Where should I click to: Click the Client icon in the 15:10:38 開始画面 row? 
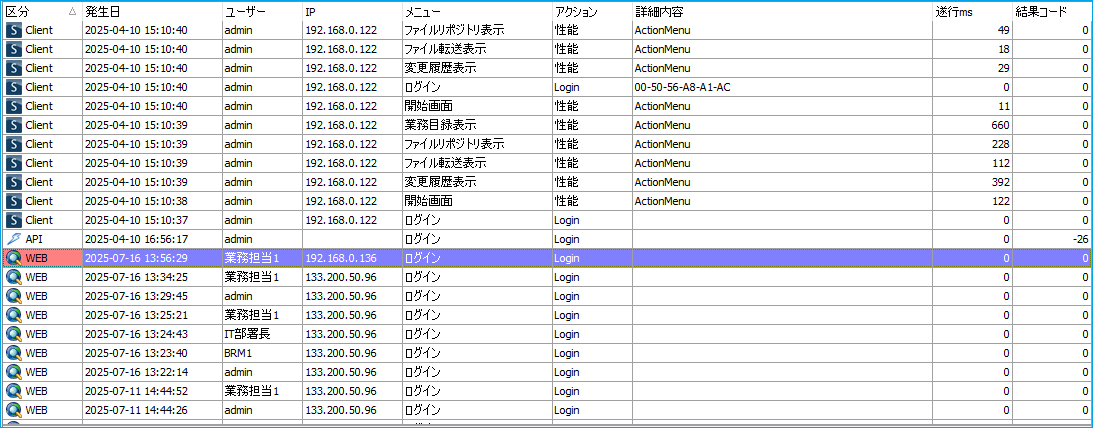pos(13,201)
